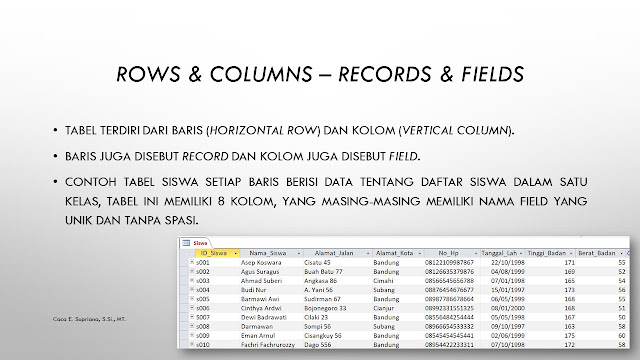
Task: Open the Nama_Siswa column dropdown arrow
Action: tap(298, 253)
